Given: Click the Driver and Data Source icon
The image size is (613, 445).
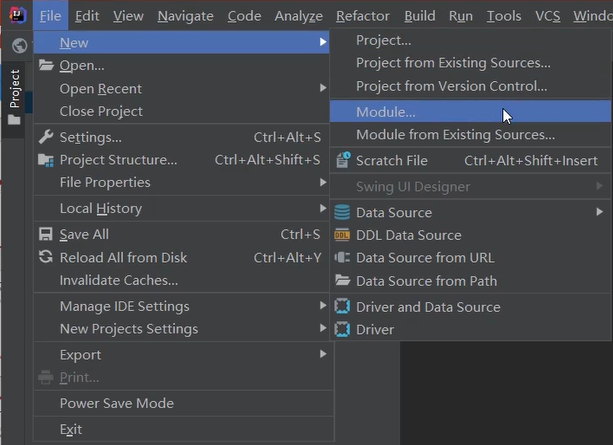Looking at the screenshot, I should point(342,307).
